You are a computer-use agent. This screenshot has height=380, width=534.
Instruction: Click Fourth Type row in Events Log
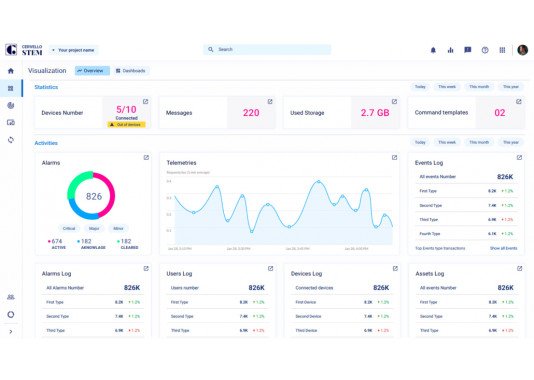tap(466, 234)
